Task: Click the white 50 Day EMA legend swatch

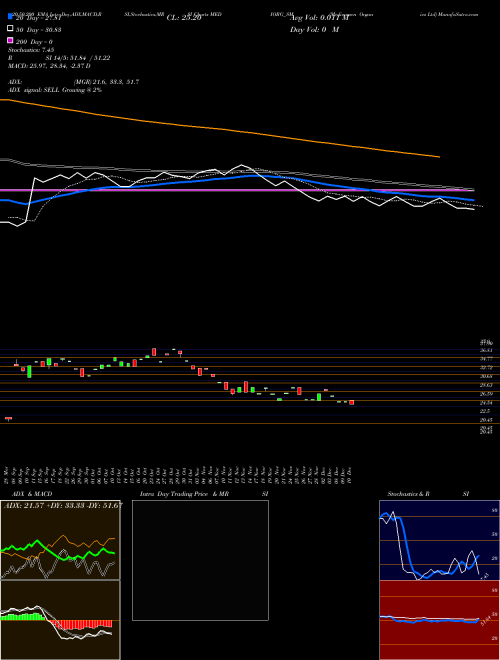Action: [10, 29]
